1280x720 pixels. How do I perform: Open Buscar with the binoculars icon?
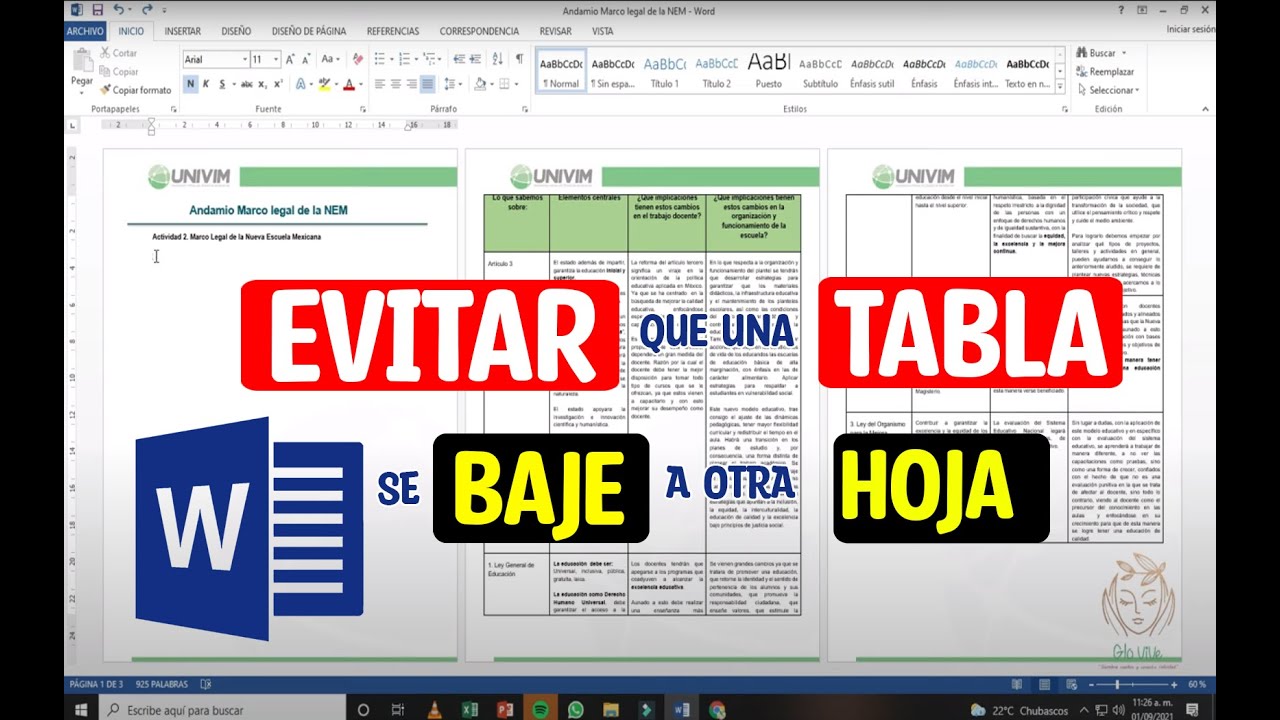(1082, 52)
